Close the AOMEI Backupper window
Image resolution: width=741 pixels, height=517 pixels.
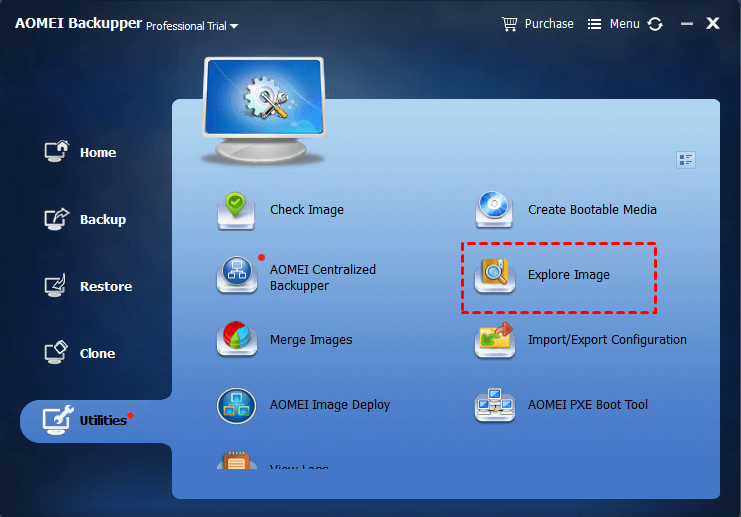pyautogui.click(x=713, y=23)
